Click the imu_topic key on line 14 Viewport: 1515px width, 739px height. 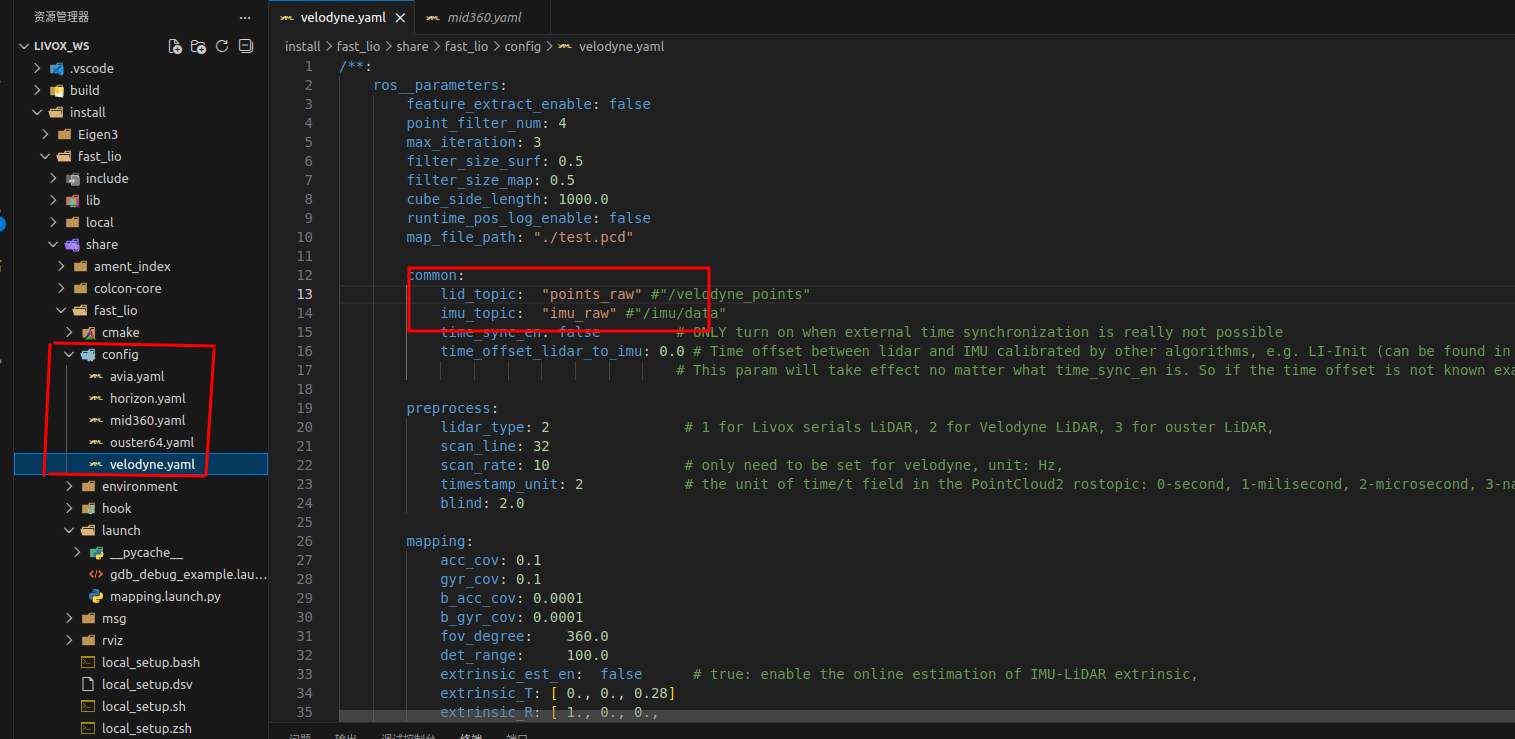[x=478, y=313]
